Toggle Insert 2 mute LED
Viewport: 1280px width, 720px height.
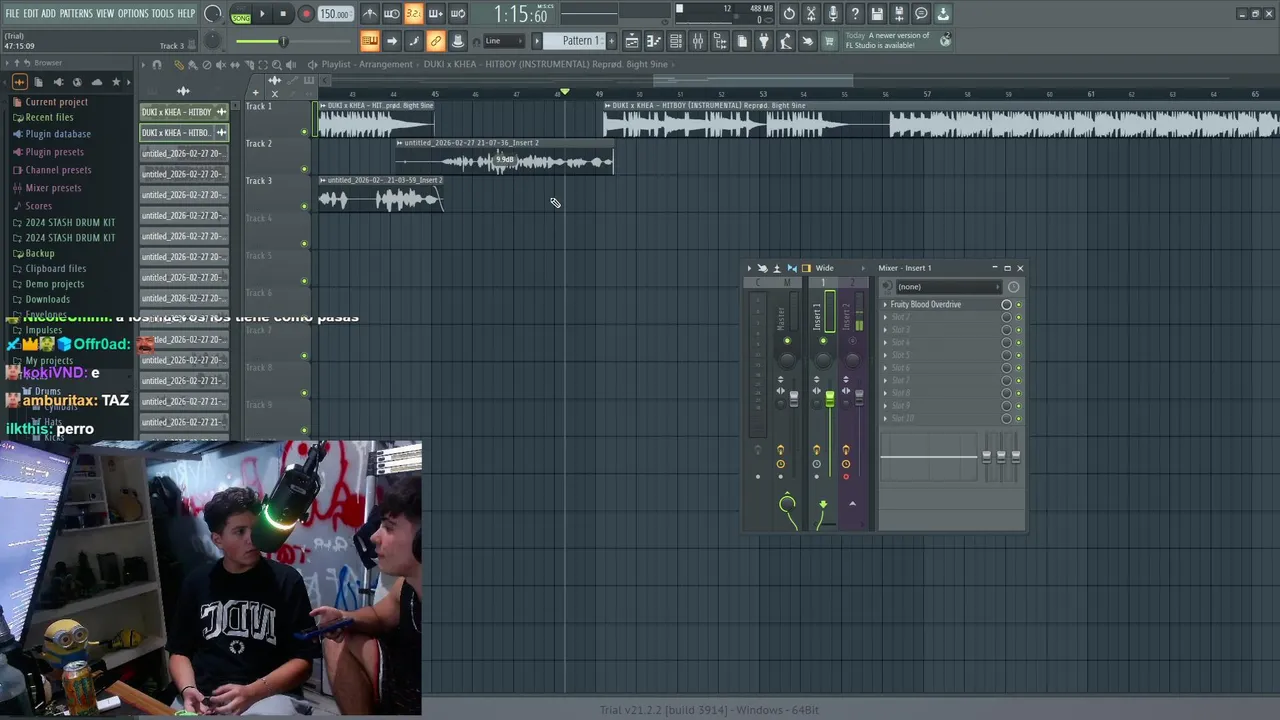click(x=853, y=341)
